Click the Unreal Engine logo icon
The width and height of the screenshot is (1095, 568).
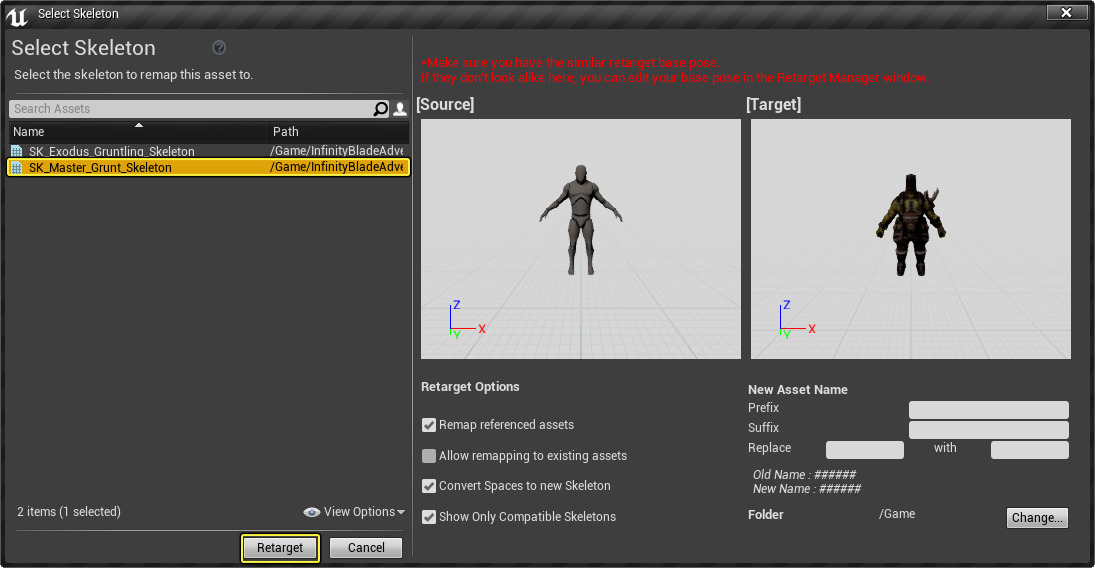[x=17, y=14]
